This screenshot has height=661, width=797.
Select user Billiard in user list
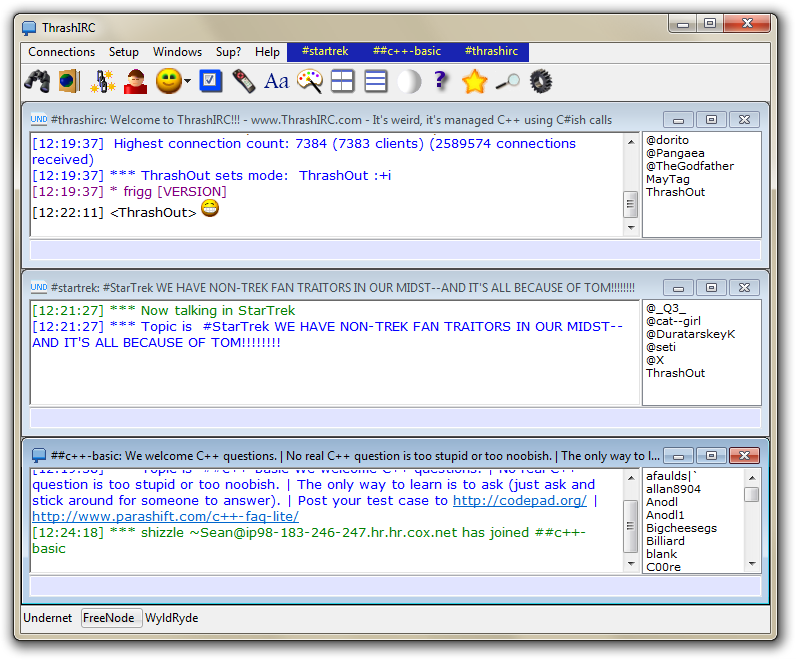(x=665, y=541)
